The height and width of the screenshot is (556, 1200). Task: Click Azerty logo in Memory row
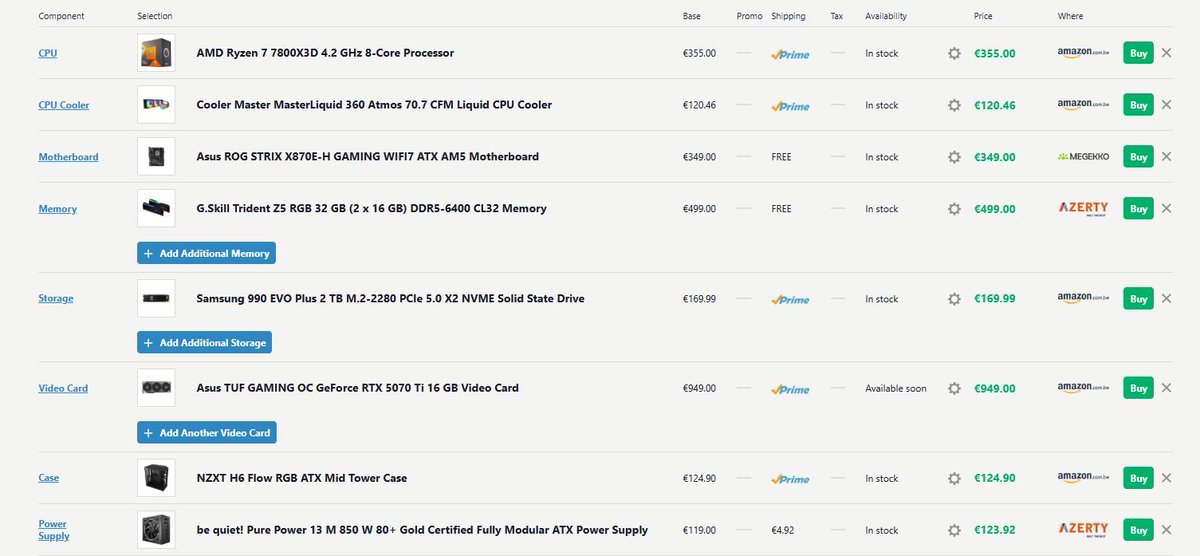click(x=1084, y=209)
